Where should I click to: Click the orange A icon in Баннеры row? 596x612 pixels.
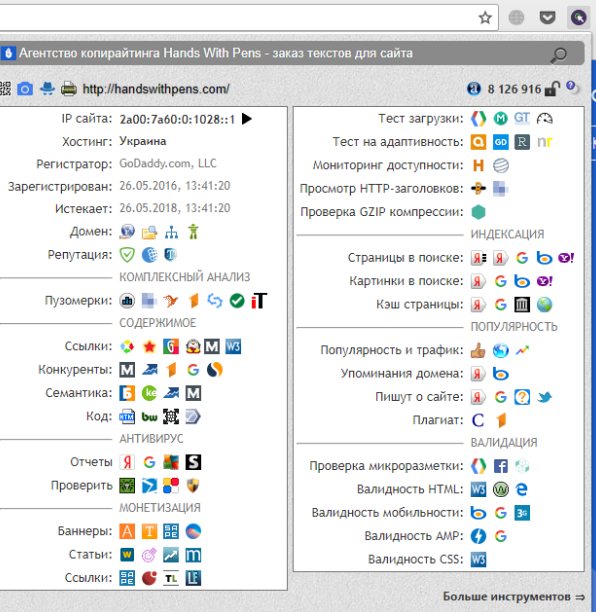pyautogui.click(x=127, y=531)
